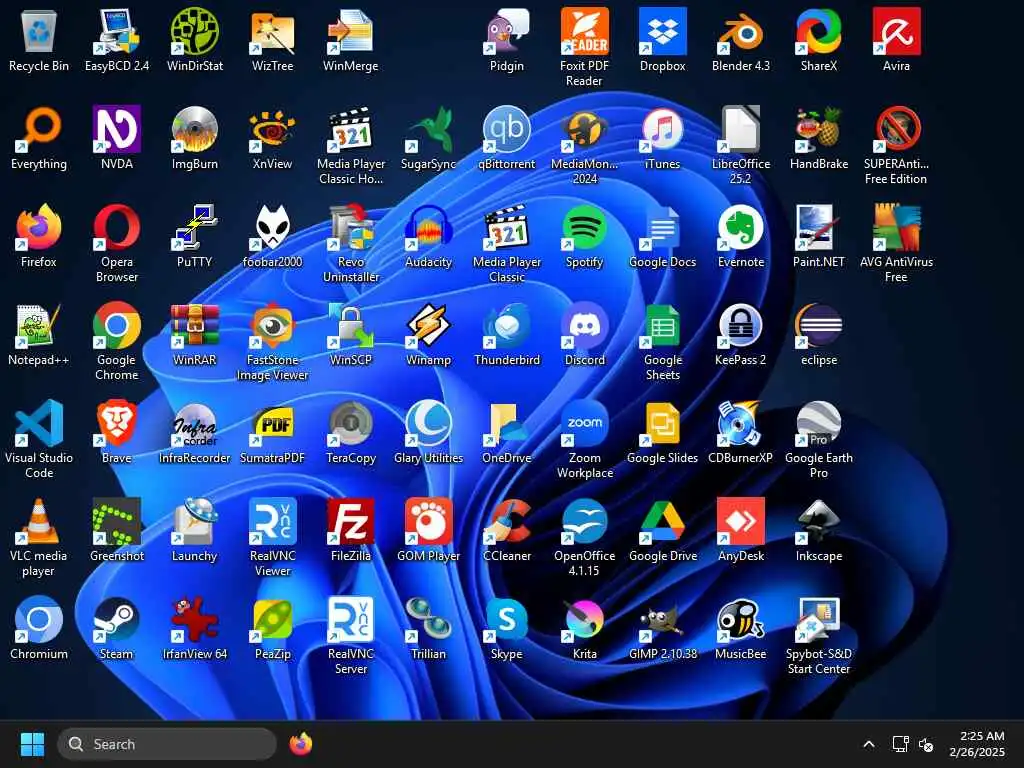Click the Avira antivirus icon

click(896, 31)
